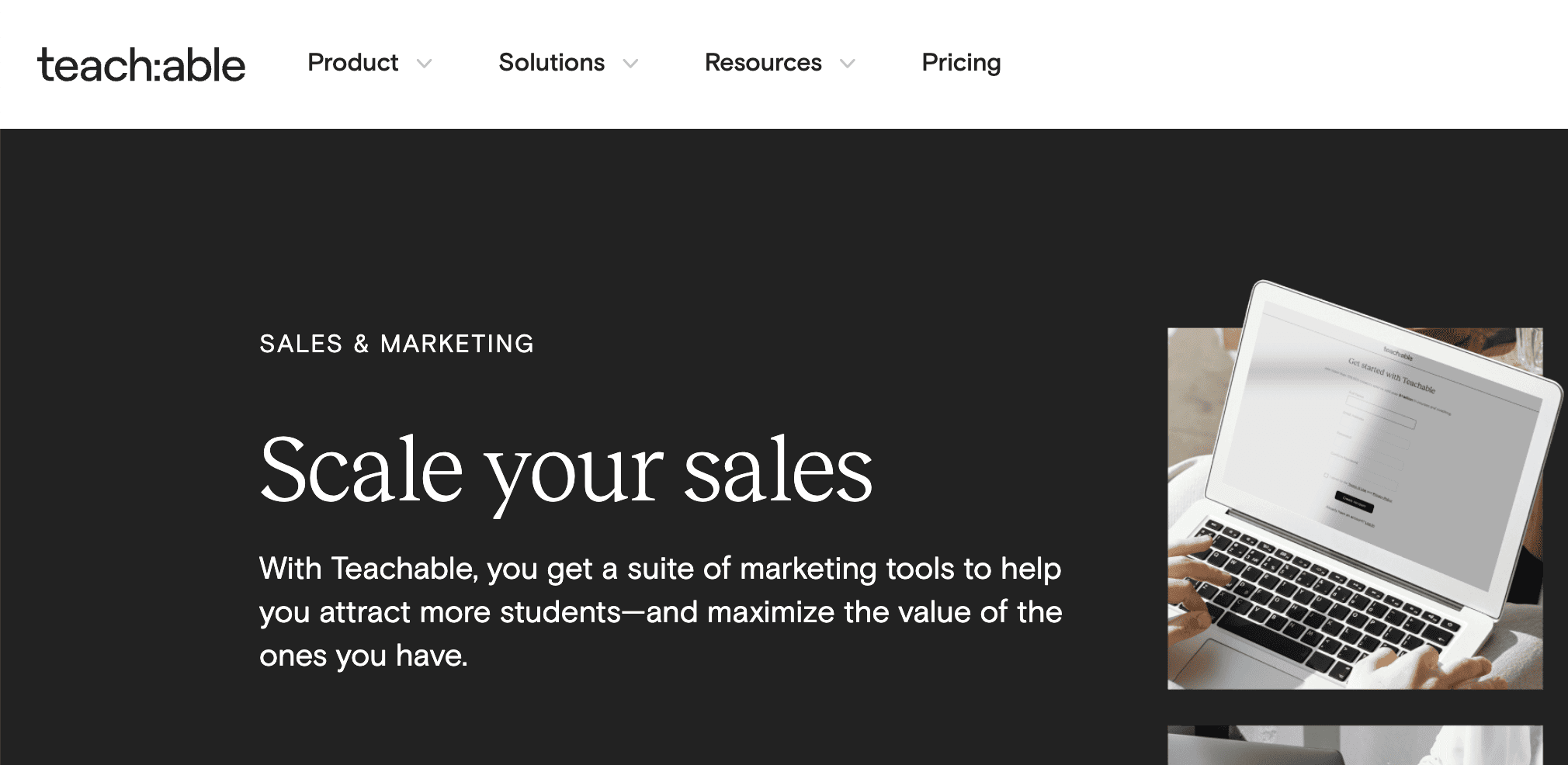Click the paragraph about marketing tools
The image size is (1568, 765).
click(661, 612)
